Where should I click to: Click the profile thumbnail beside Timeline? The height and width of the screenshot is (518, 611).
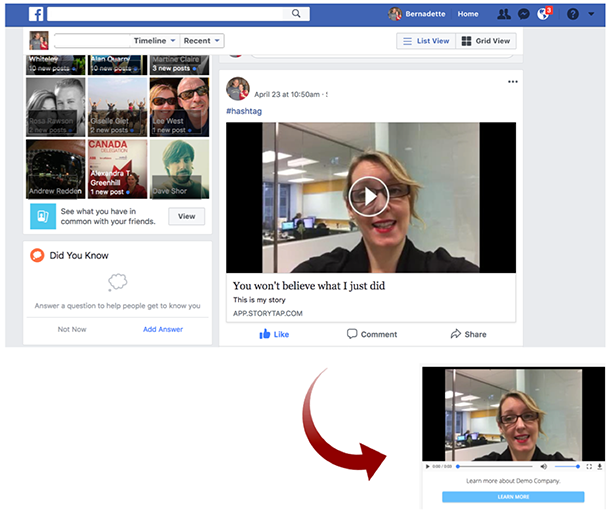pyautogui.click(x=39, y=41)
